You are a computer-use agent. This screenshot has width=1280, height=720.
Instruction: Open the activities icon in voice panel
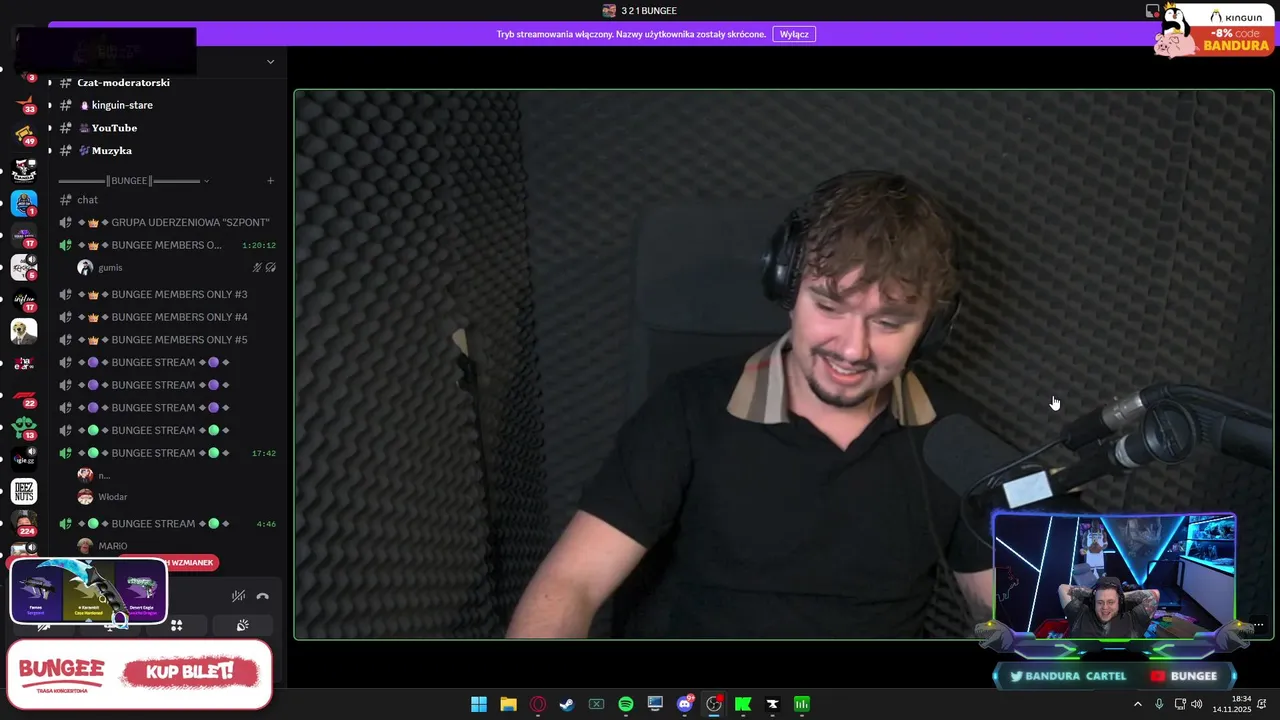177,626
